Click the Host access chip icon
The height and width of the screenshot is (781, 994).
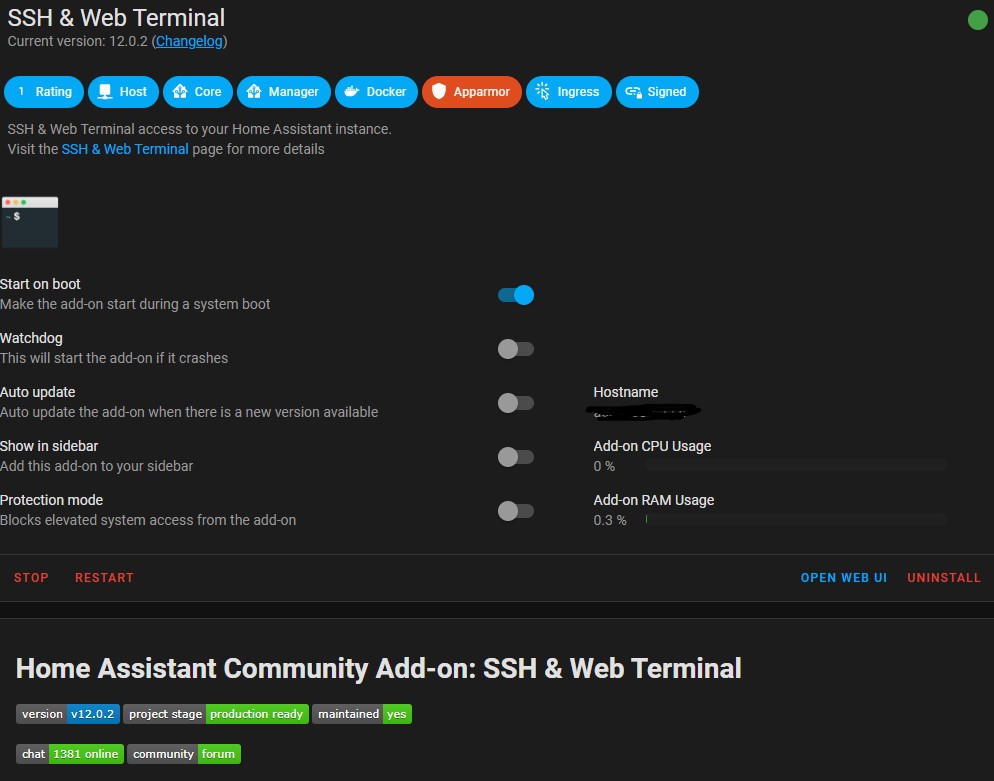click(104, 92)
